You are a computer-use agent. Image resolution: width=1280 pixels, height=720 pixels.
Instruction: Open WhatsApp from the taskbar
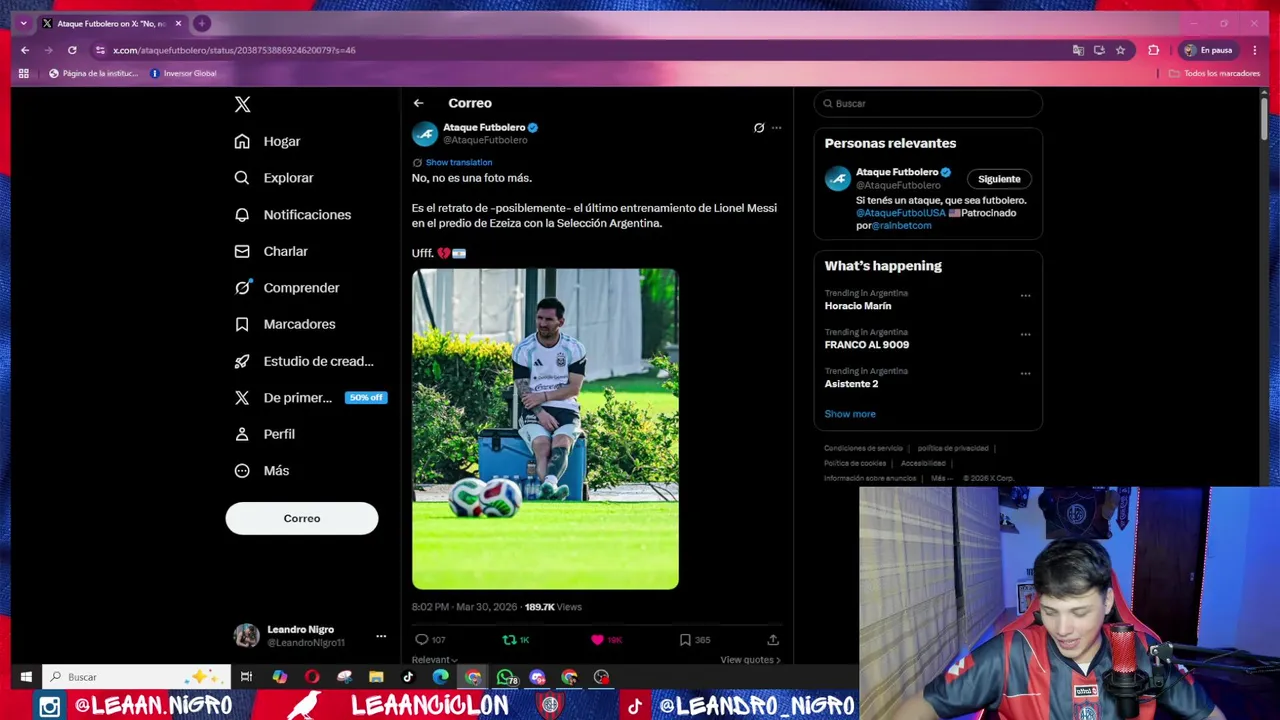(x=505, y=677)
